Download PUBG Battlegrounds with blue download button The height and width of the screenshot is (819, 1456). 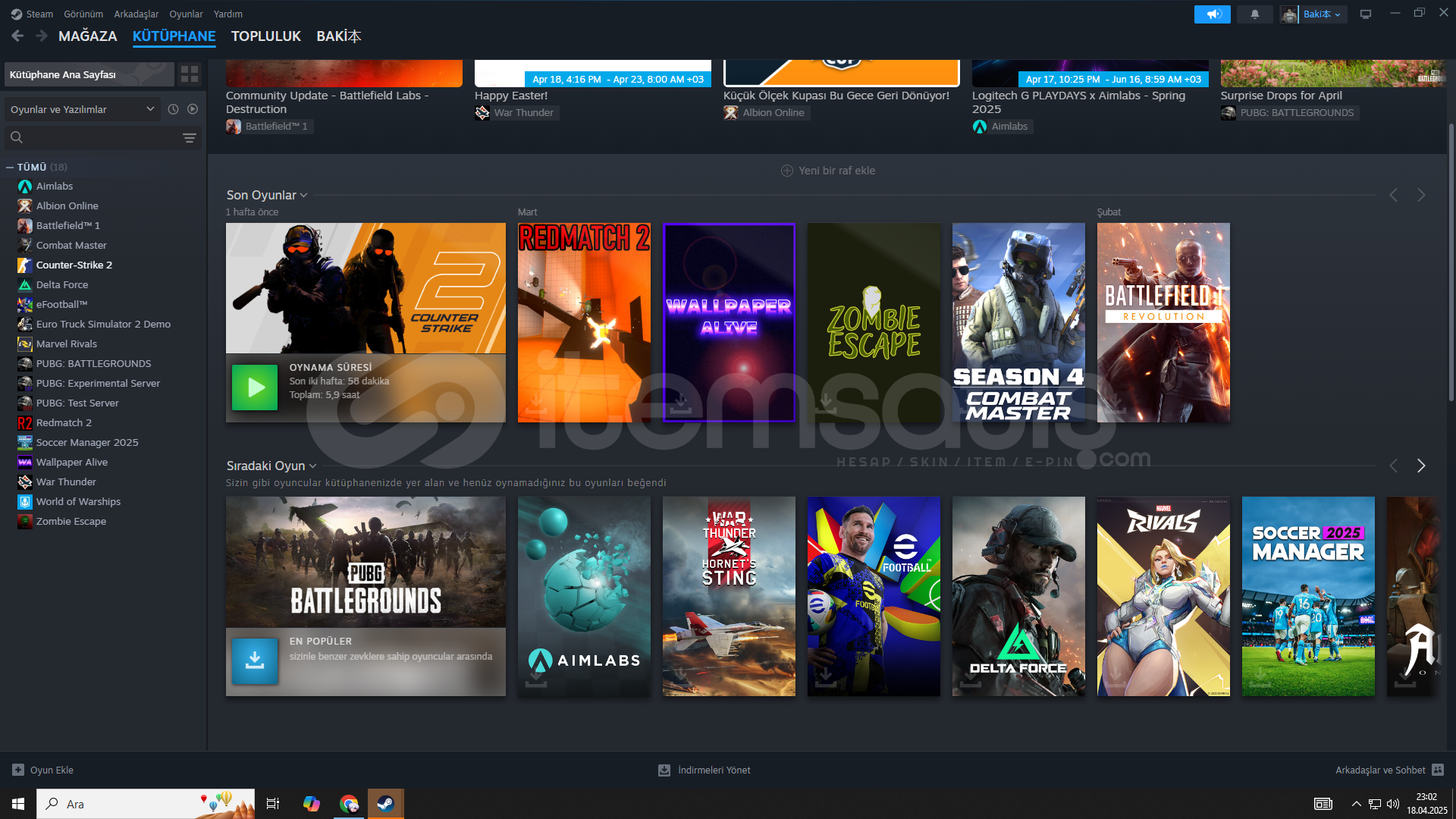[x=255, y=661]
